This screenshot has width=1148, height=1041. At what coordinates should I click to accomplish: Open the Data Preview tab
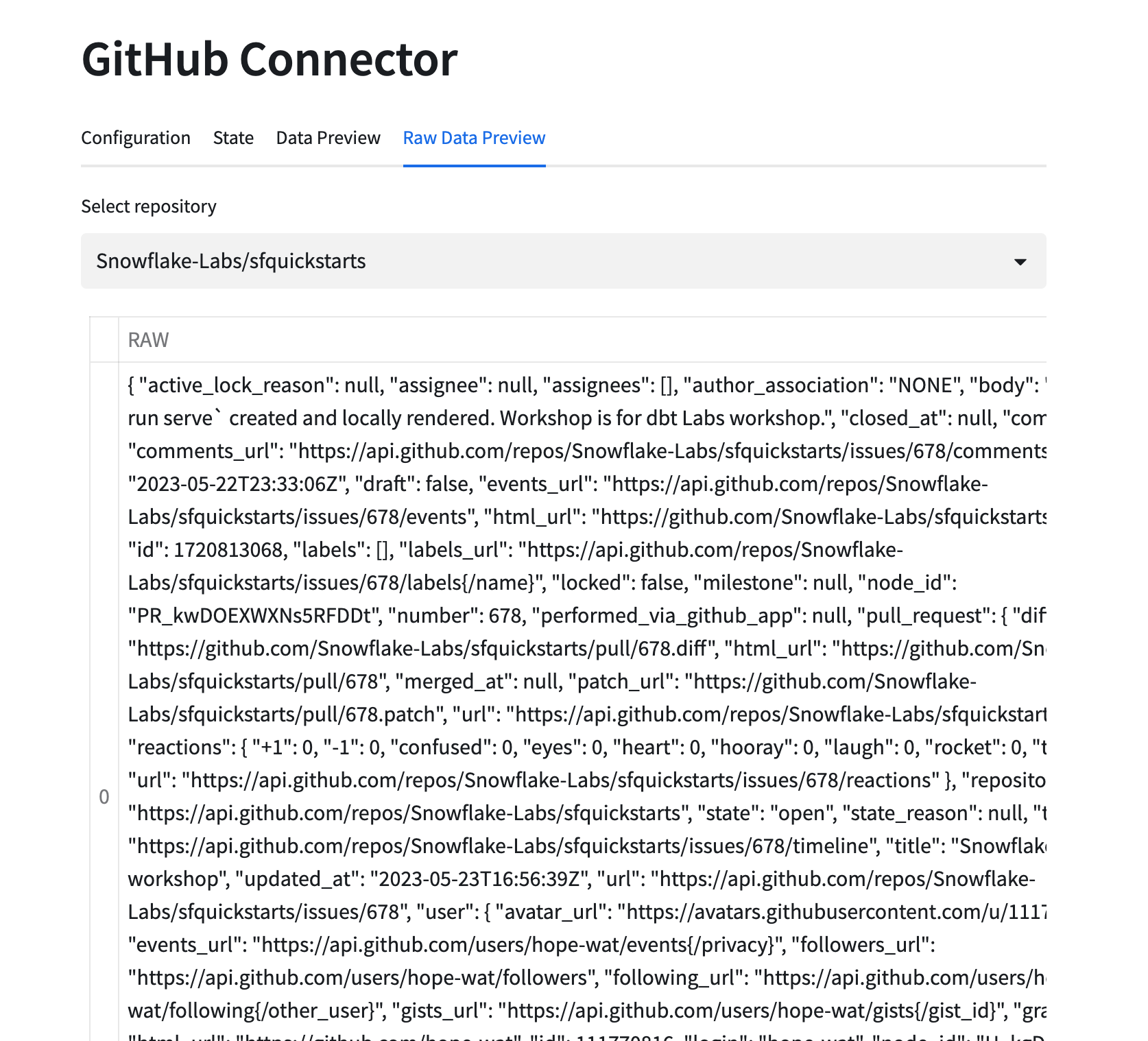[x=328, y=138]
